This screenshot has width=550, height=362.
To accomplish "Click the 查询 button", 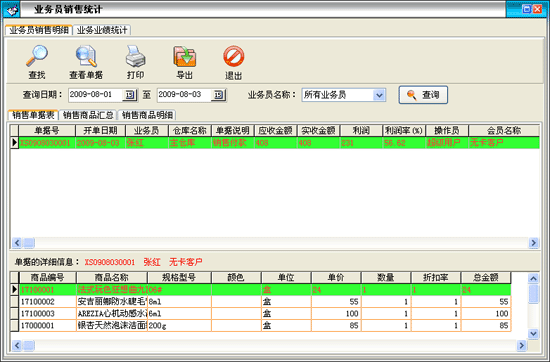I will pos(423,95).
